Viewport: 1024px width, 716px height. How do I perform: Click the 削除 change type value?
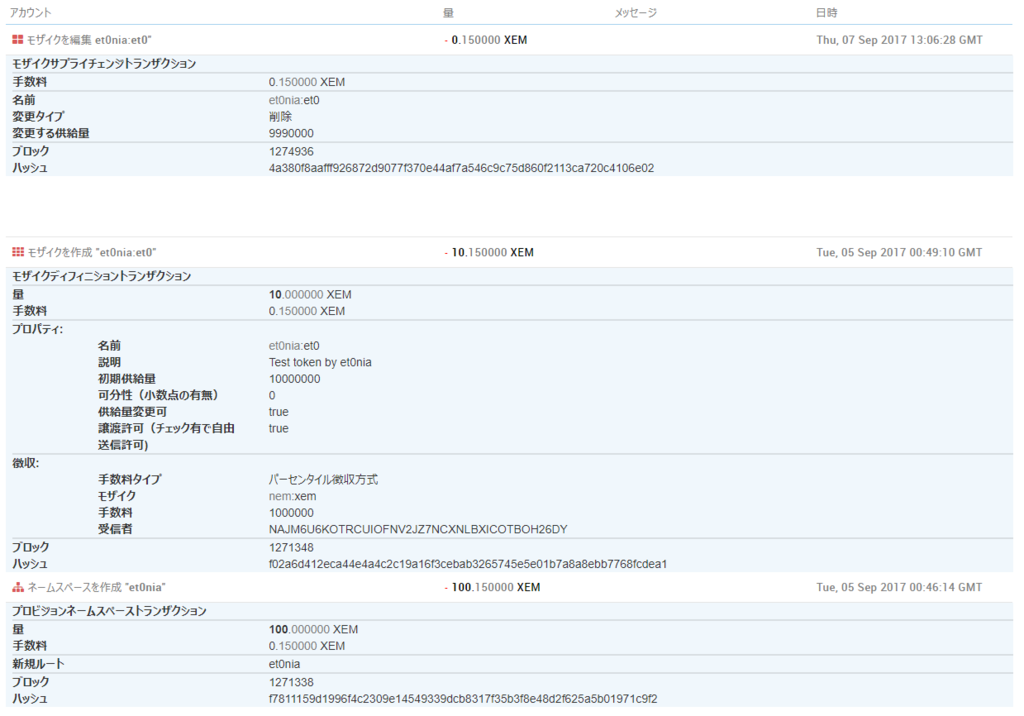[280, 117]
